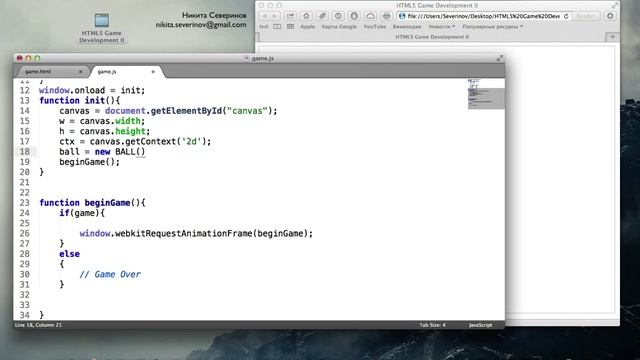The image size is (640, 360).
Task: Change JavaScript syntax in status bar
Action: pos(480,325)
